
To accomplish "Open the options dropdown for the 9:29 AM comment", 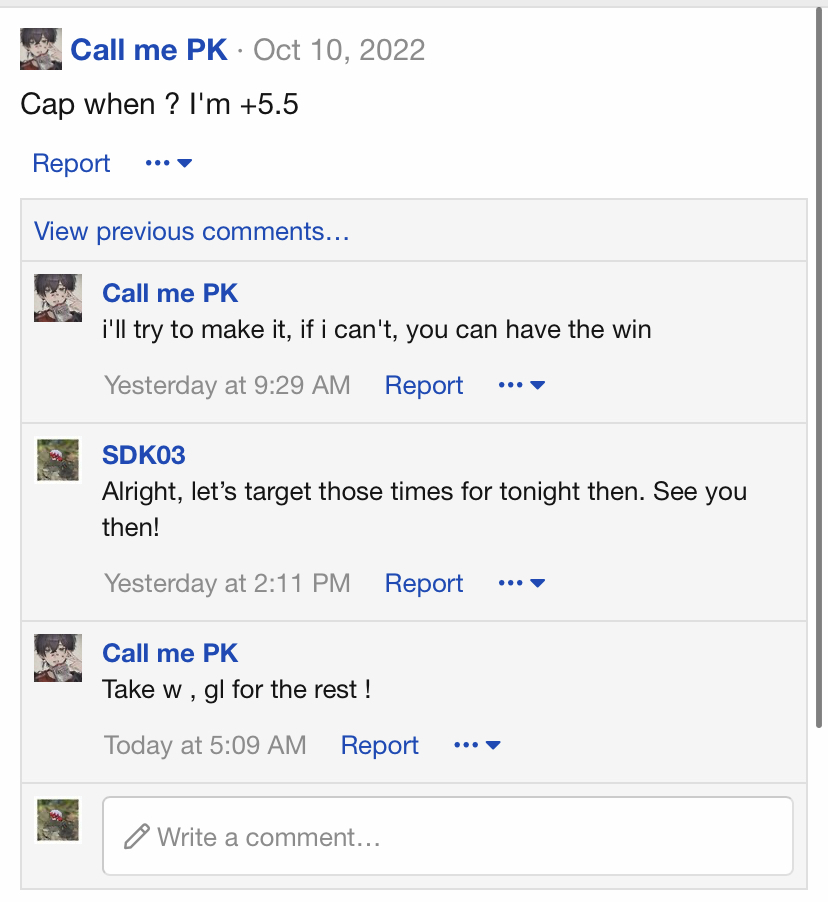I will click(x=521, y=385).
